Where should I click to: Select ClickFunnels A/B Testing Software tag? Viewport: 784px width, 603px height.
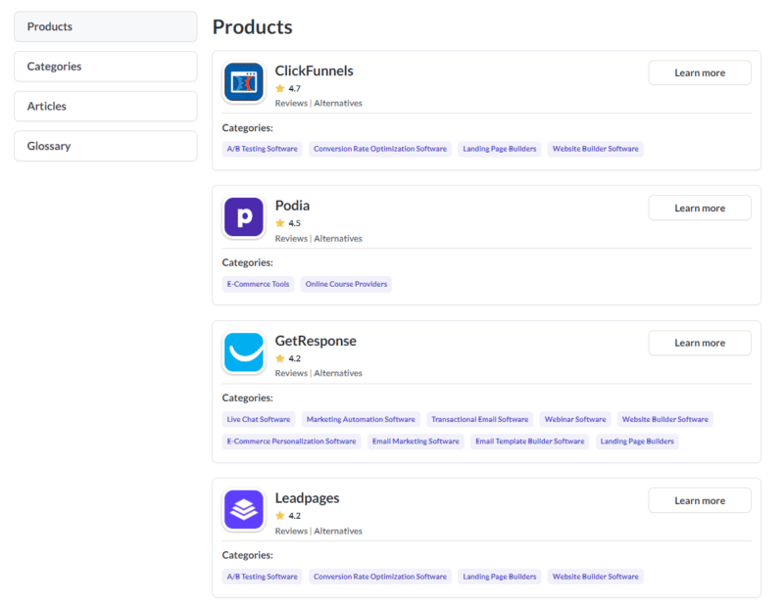click(x=262, y=149)
